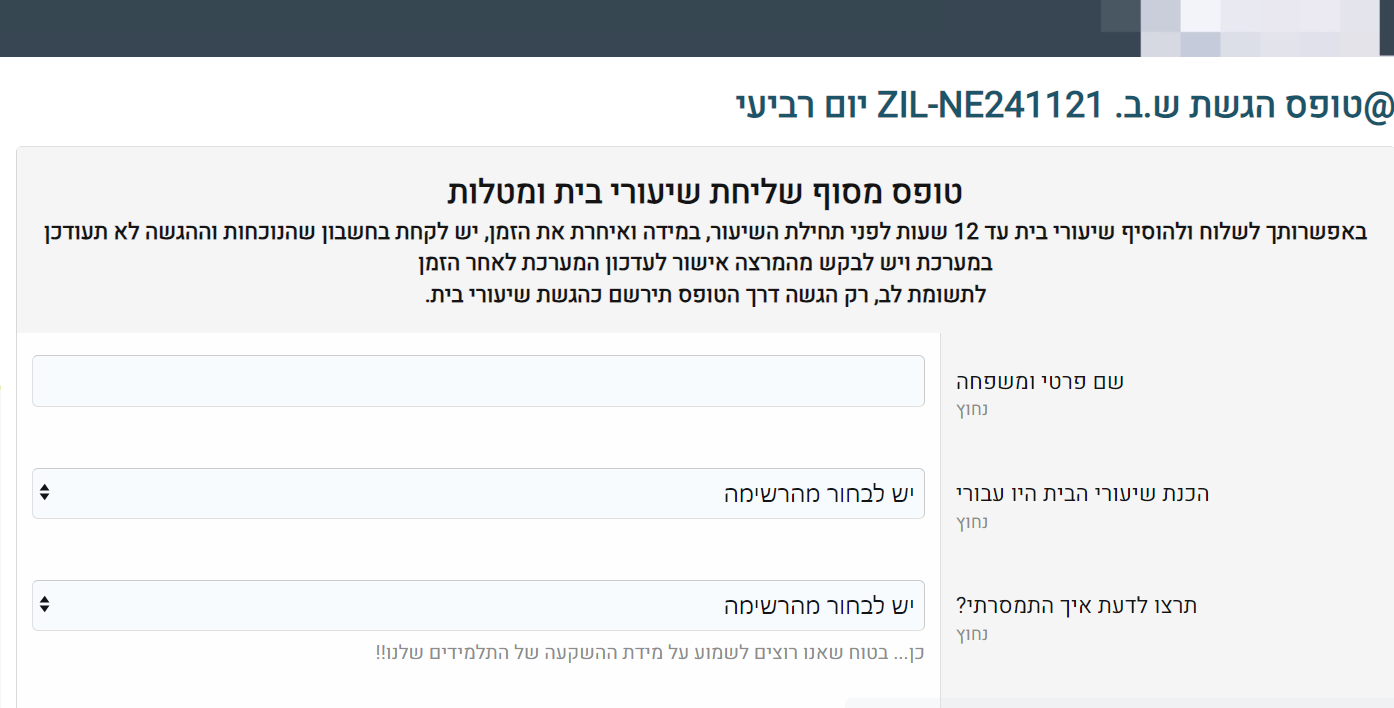The image size is (1394, 708).
Task: Click the instruction line starting with 'באפשרותך לשלוח'
Action: pos(704,233)
